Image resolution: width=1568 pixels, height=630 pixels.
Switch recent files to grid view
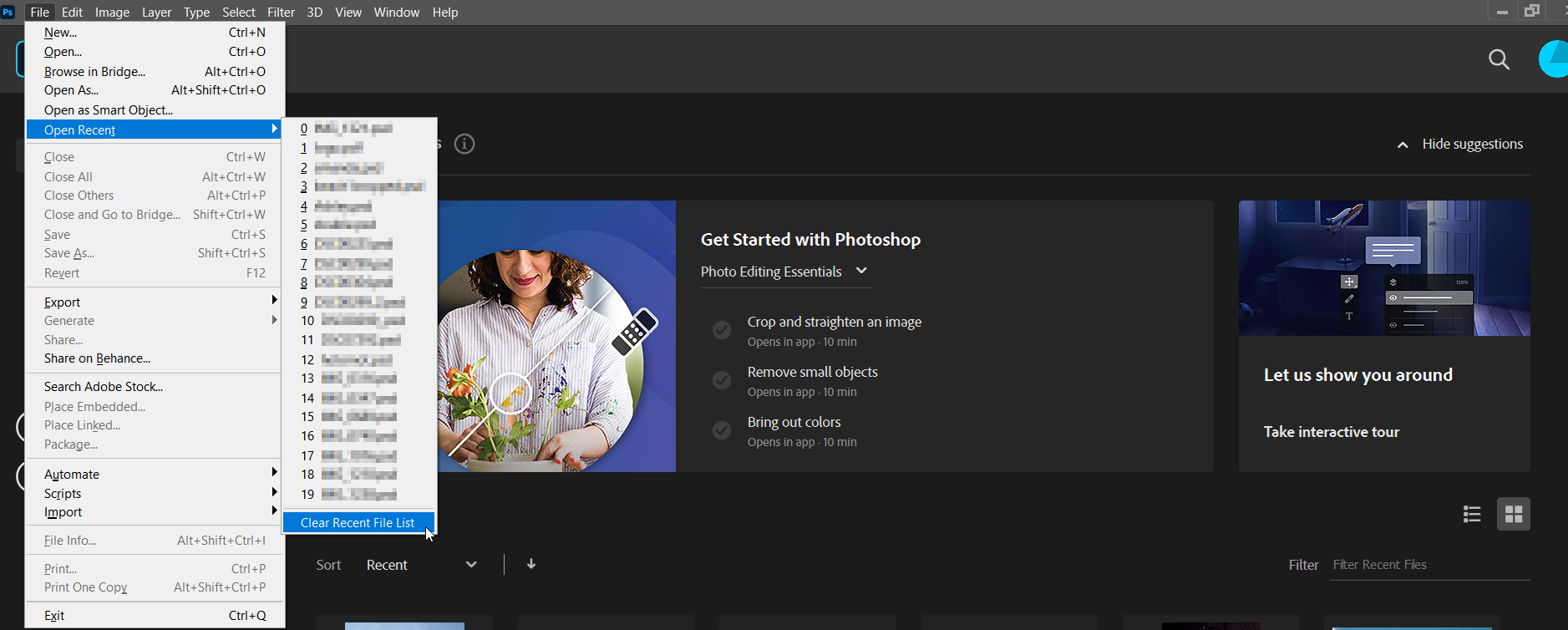pyautogui.click(x=1513, y=514)
